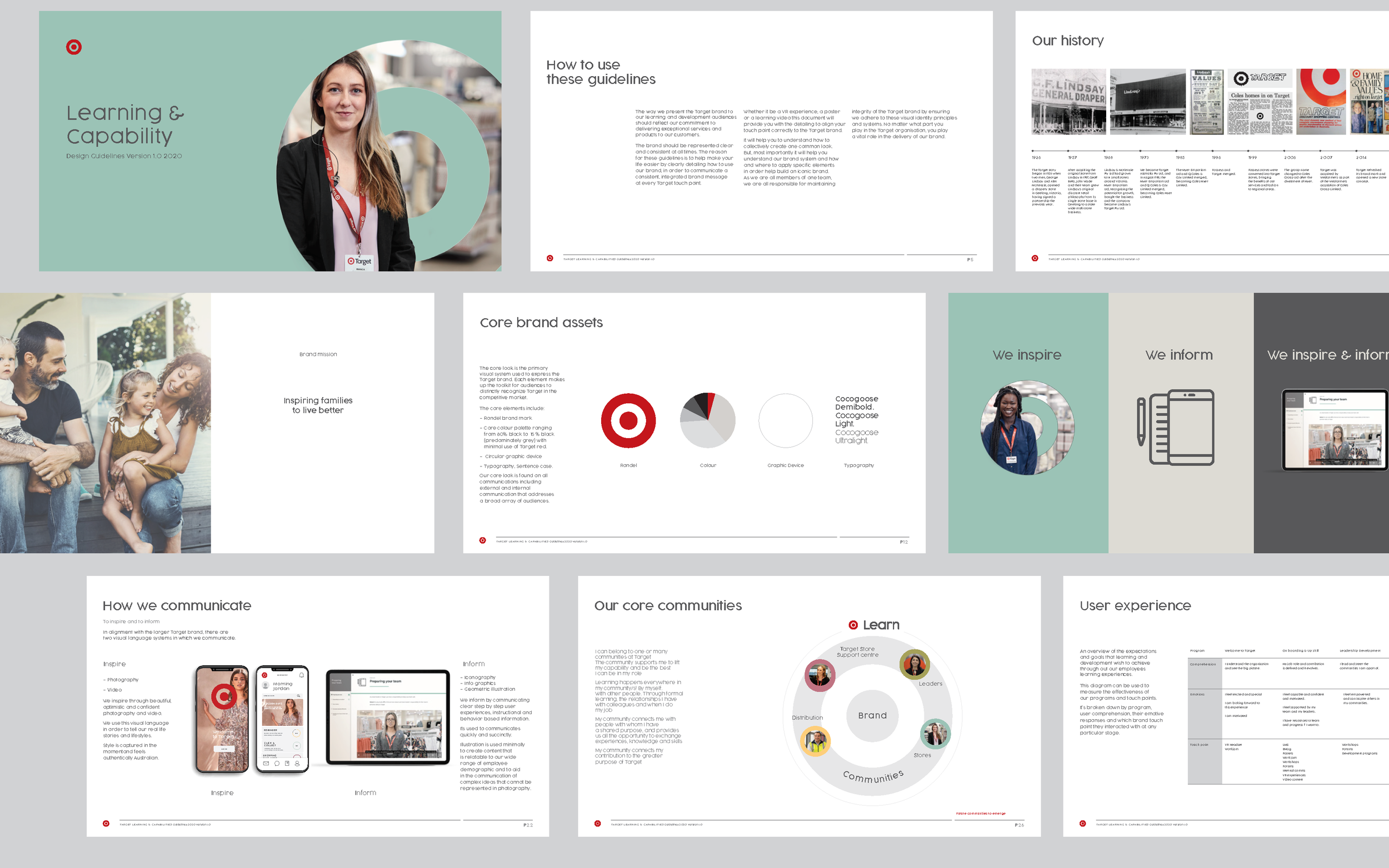Click the Inspire caption beneath the phone mockups
The width and height of the screenshot is (1389, 868).
pos(222,793)
